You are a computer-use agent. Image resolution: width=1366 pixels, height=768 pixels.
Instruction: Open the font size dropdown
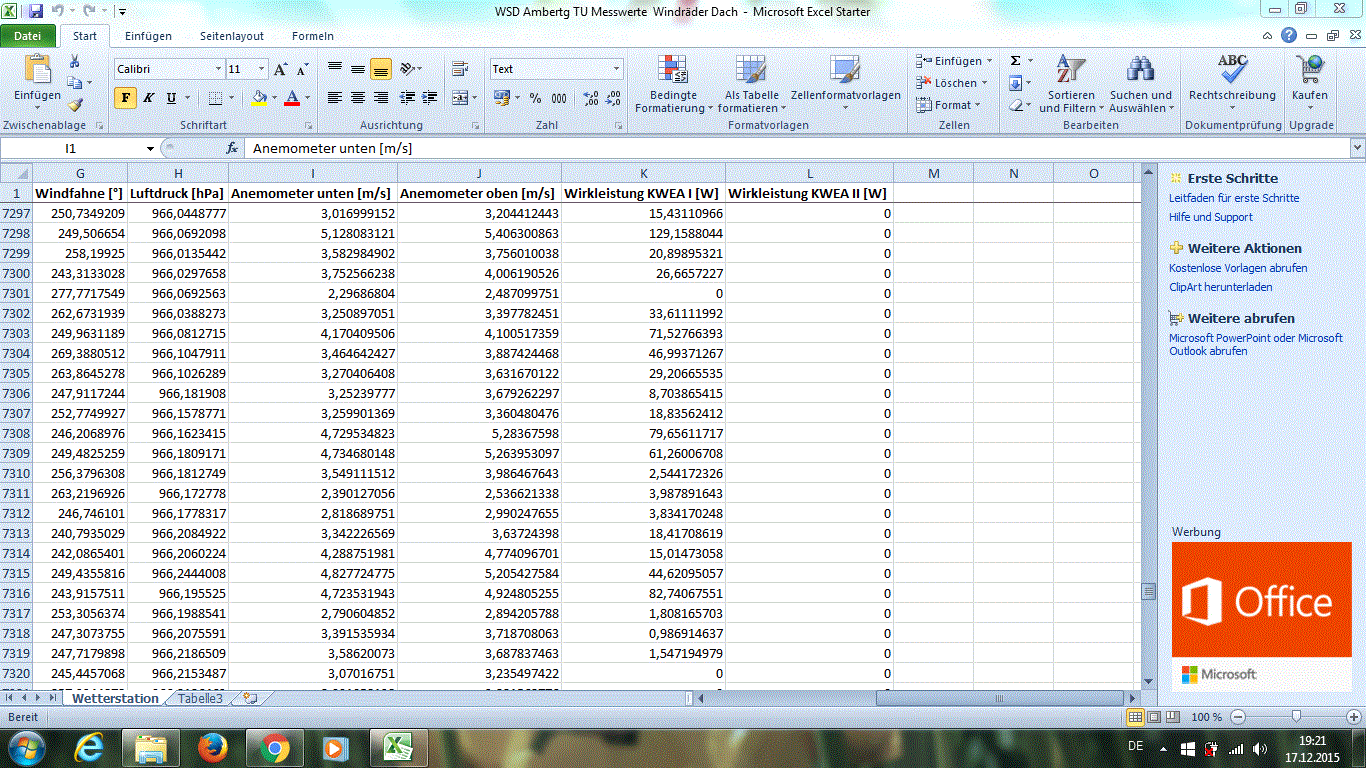click(x=262, y=69)
